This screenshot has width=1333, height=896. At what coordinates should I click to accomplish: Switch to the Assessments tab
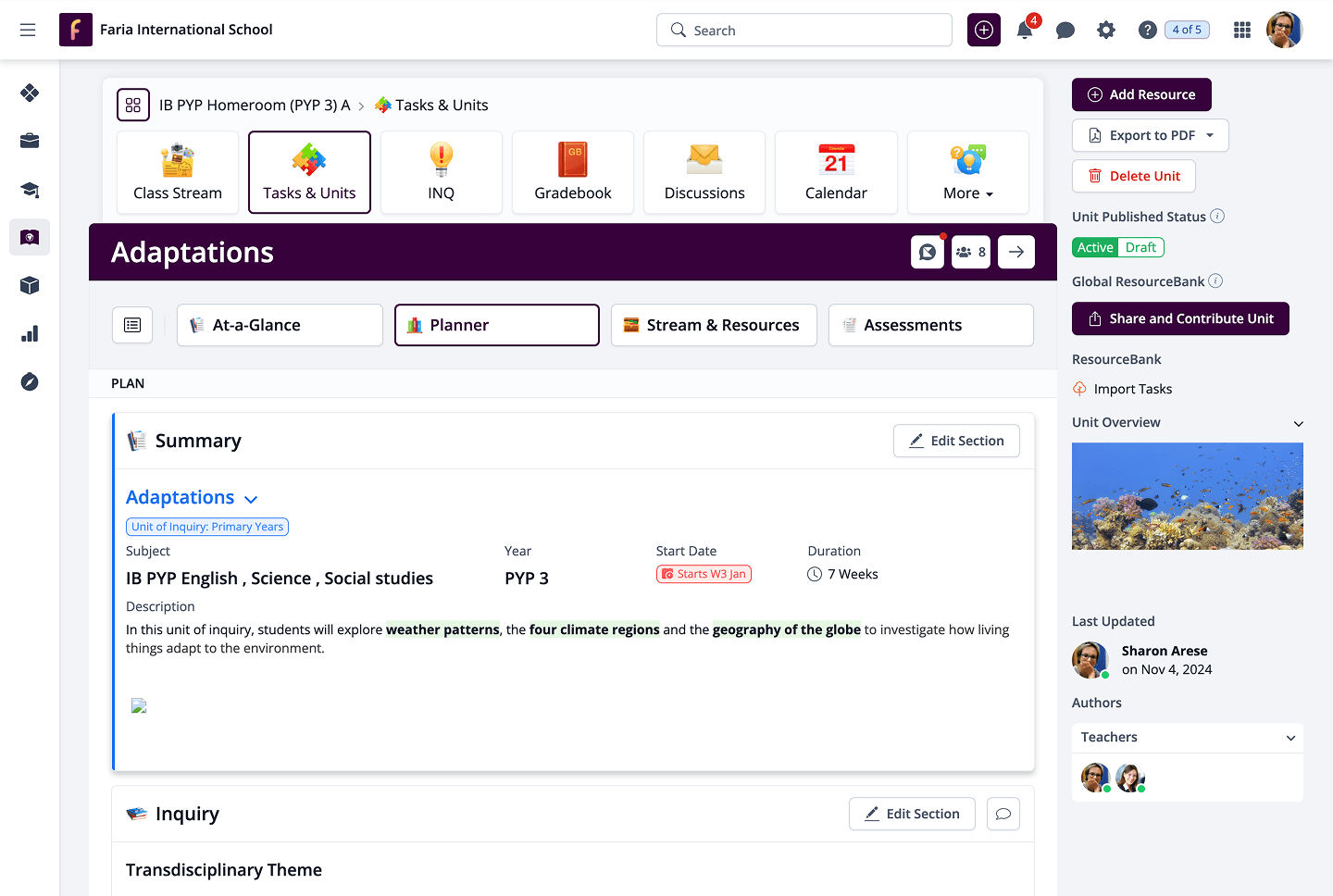coord(930,325)
